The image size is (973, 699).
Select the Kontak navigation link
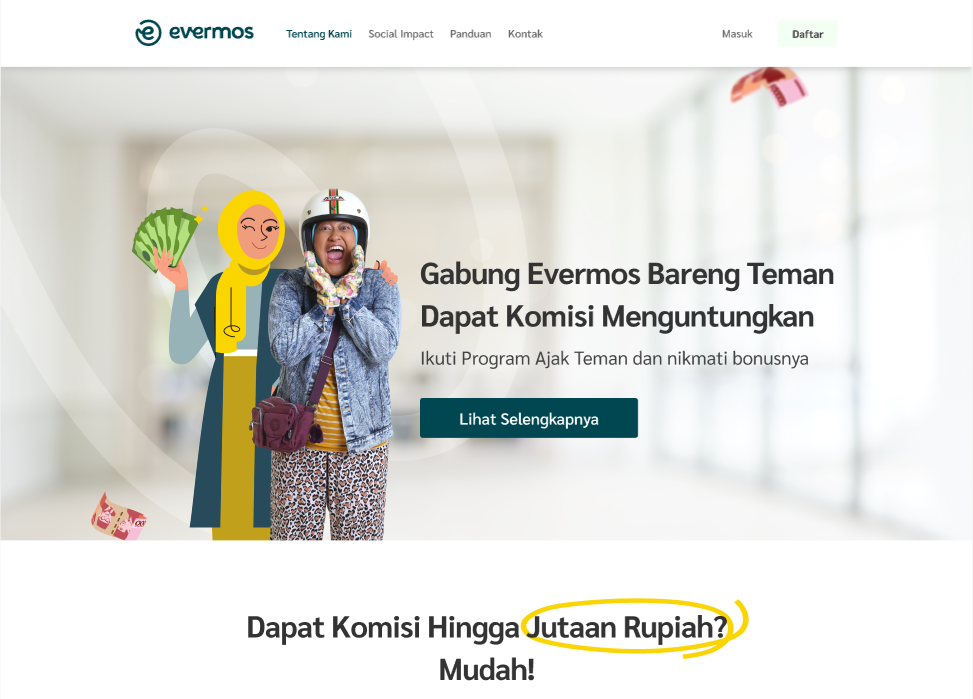(525, 34)
